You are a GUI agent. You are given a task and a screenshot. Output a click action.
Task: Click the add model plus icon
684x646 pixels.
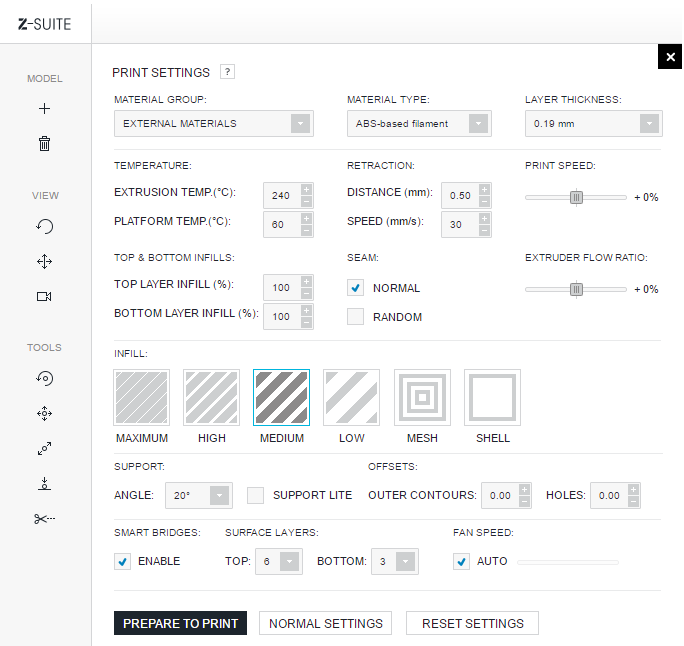pos(44,108)
